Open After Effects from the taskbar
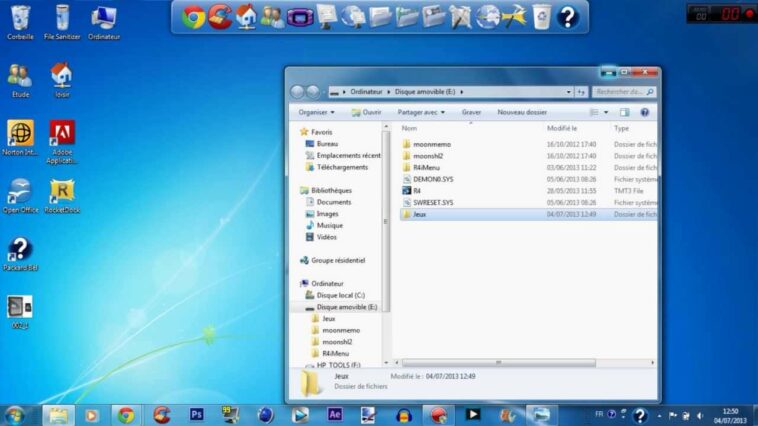Image resolution: width=758 pixels, height=426 pixels. (x=335, y=414)
